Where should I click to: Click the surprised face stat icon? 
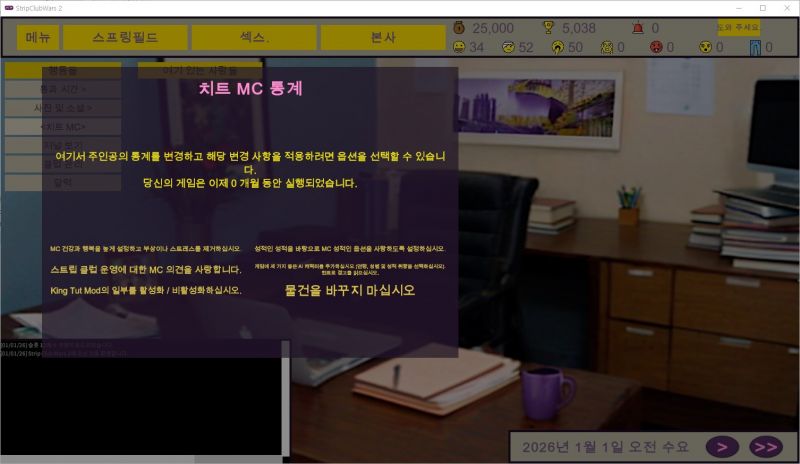[x=705, y=47]
